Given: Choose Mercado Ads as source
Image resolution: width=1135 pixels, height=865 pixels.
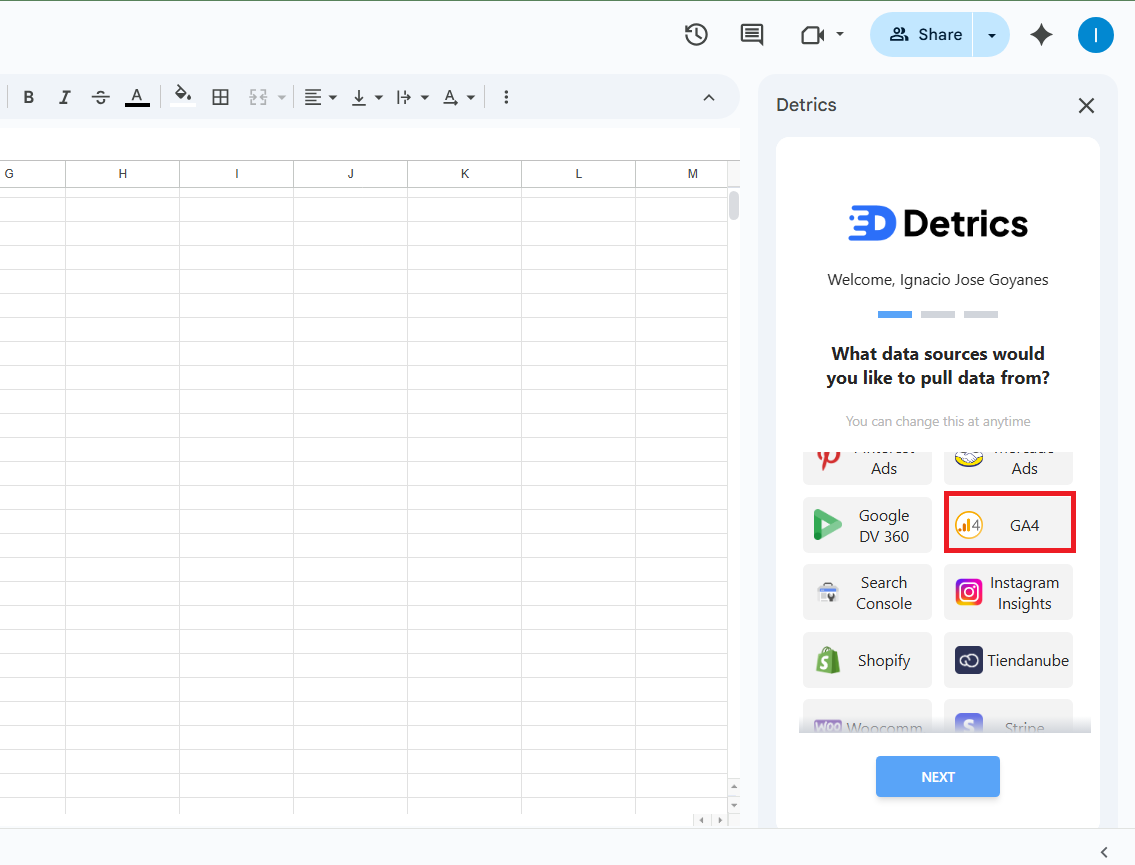Looking at the screenshot, I should [1008, 462].
